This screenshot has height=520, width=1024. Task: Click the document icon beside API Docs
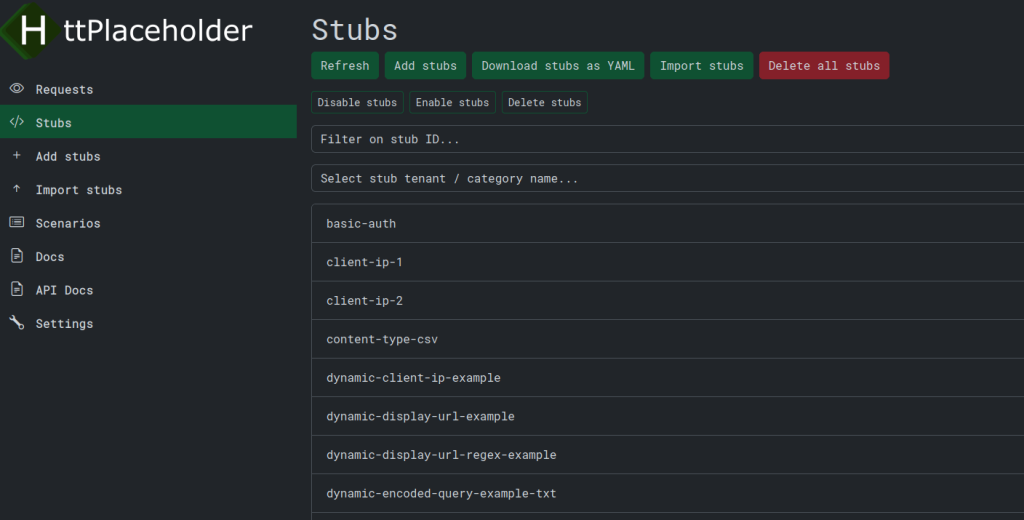click(17, 289)
